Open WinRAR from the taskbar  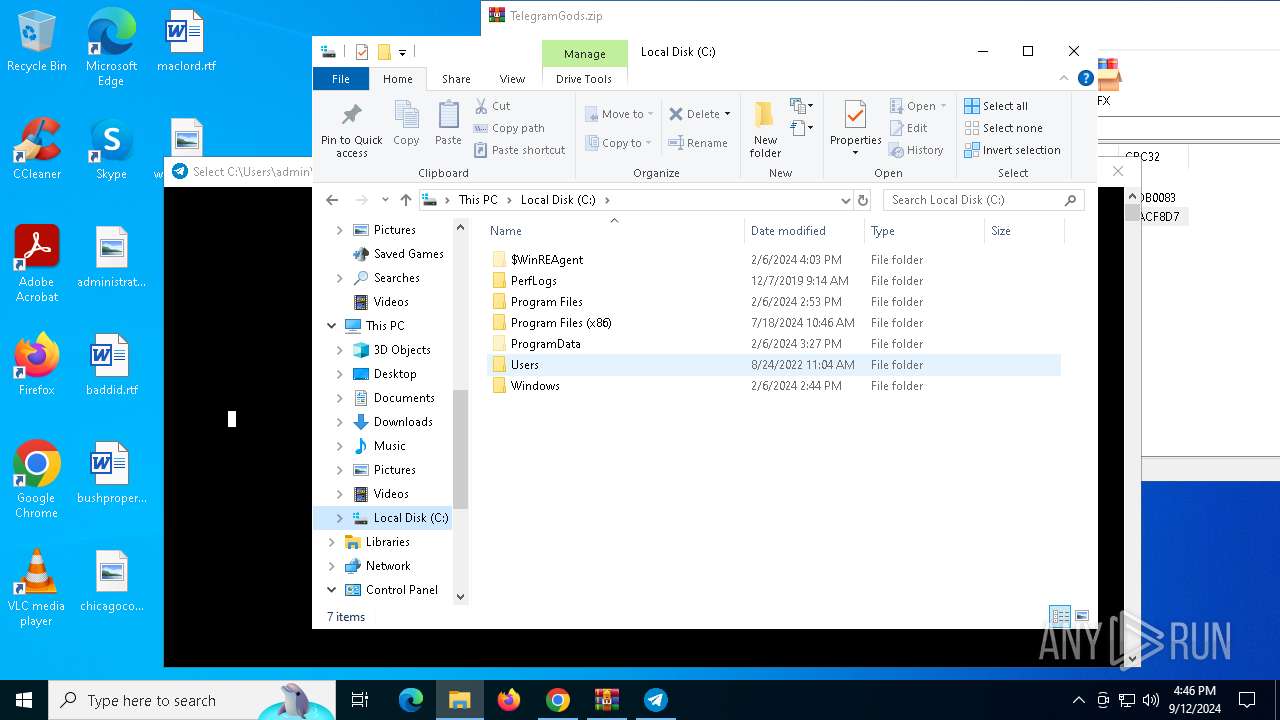pos(607,700)
